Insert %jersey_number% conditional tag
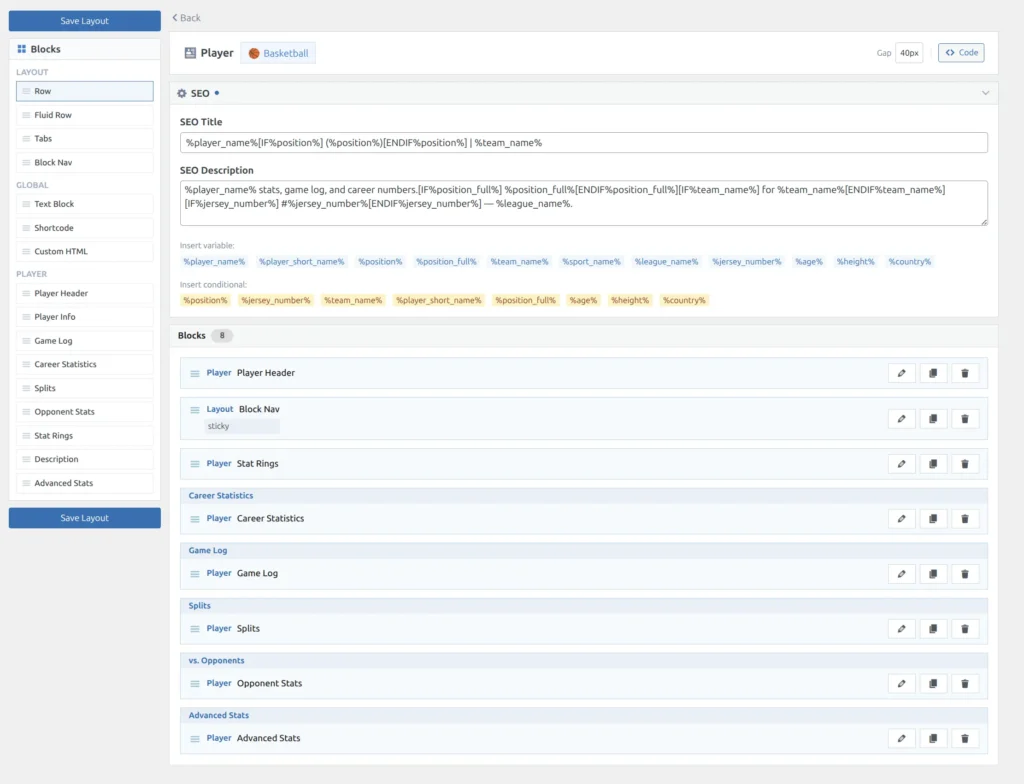Screen dimensions: 1024x784 (x=276, y=301)
